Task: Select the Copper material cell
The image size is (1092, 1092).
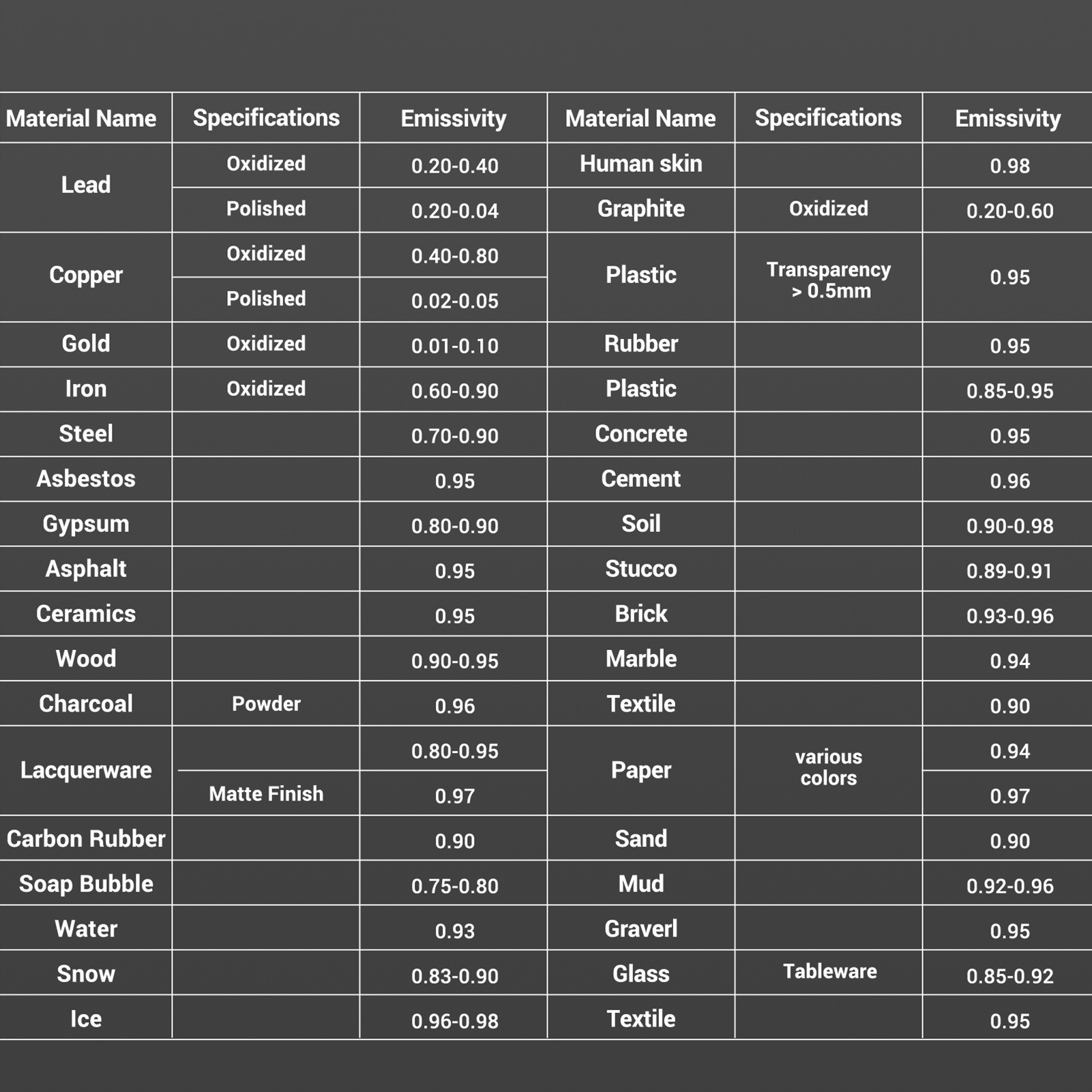Action: point(86,275)
